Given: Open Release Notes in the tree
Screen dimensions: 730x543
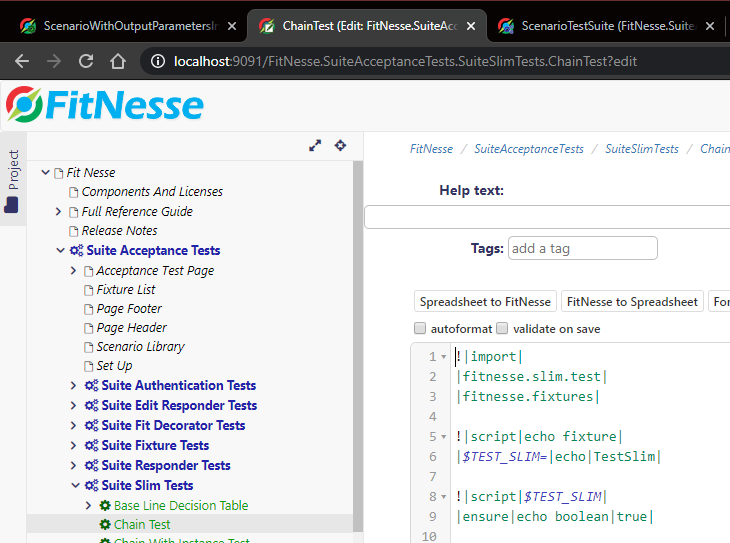Looking at the screenshot, I should (x=120, y=231).
